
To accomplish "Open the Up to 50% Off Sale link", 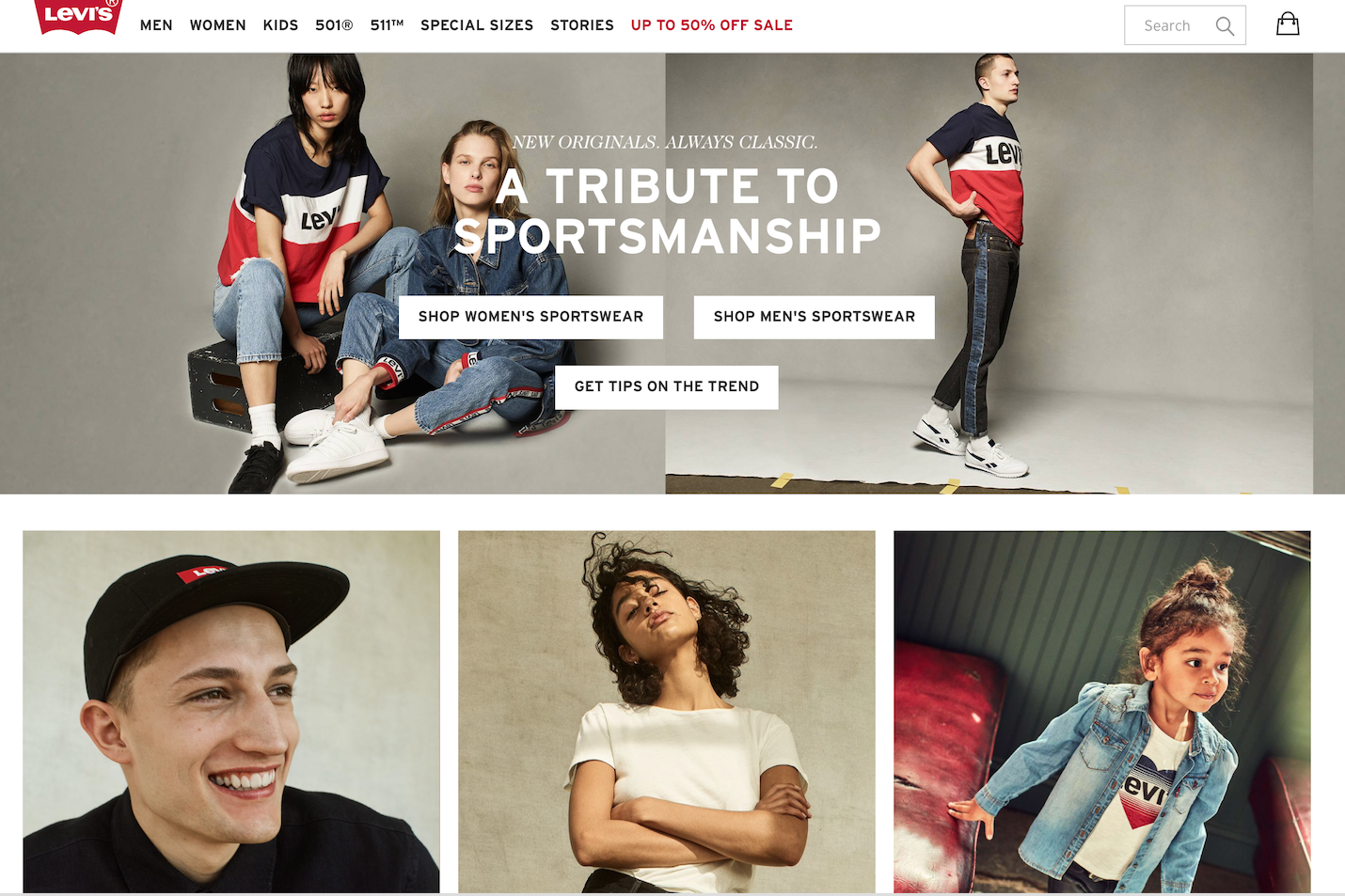I will [x=712, y=25].
